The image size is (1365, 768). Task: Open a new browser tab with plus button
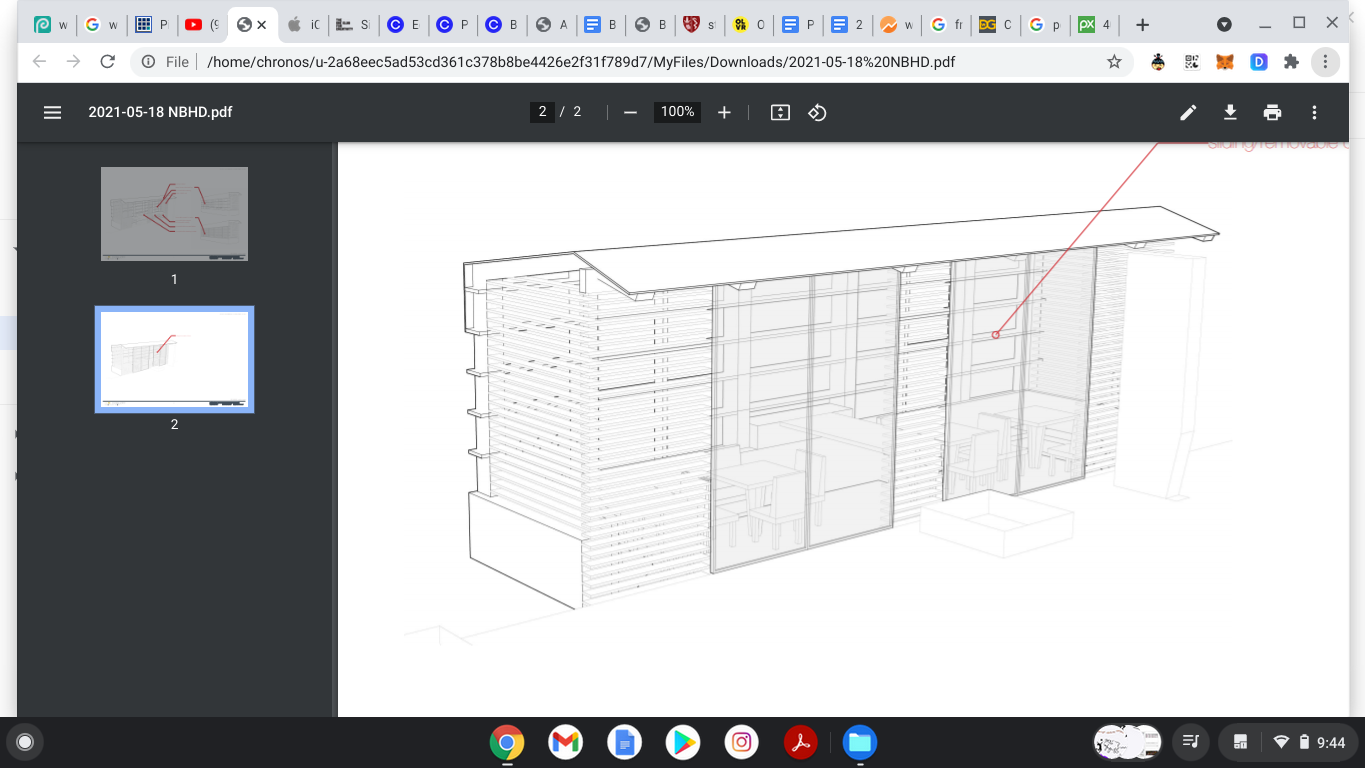point(1141,24)
